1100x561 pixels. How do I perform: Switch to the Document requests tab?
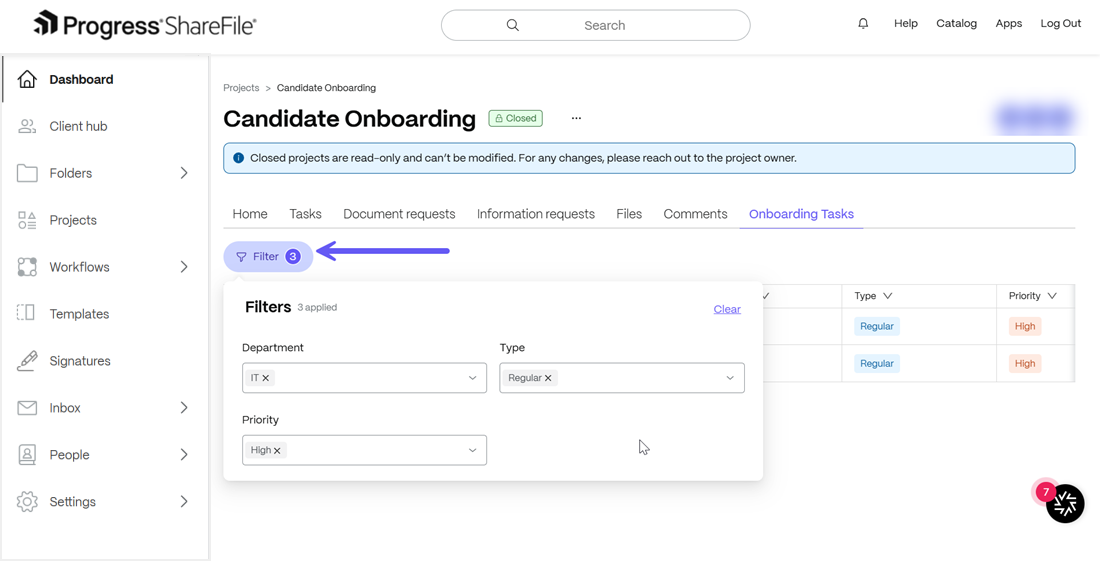[x=399, y=214]
